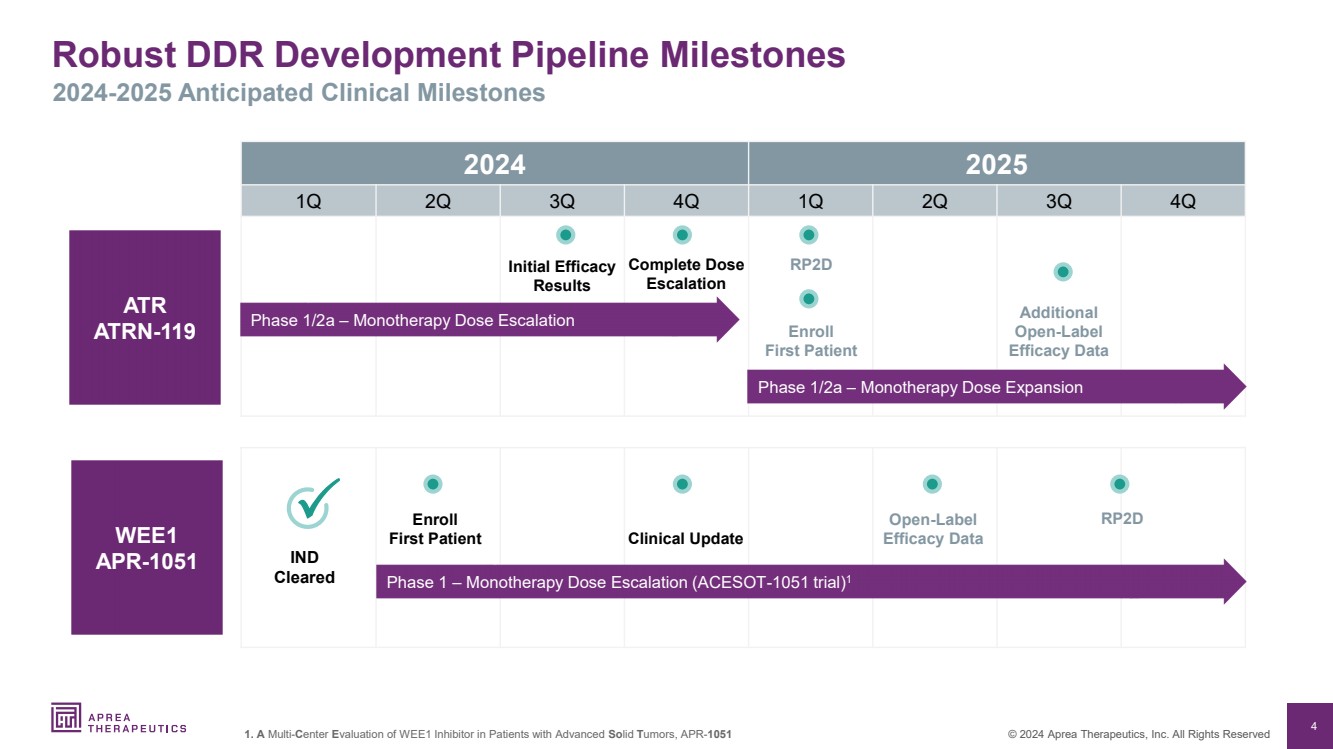Select the Clinical Update milestone dot

682,484
